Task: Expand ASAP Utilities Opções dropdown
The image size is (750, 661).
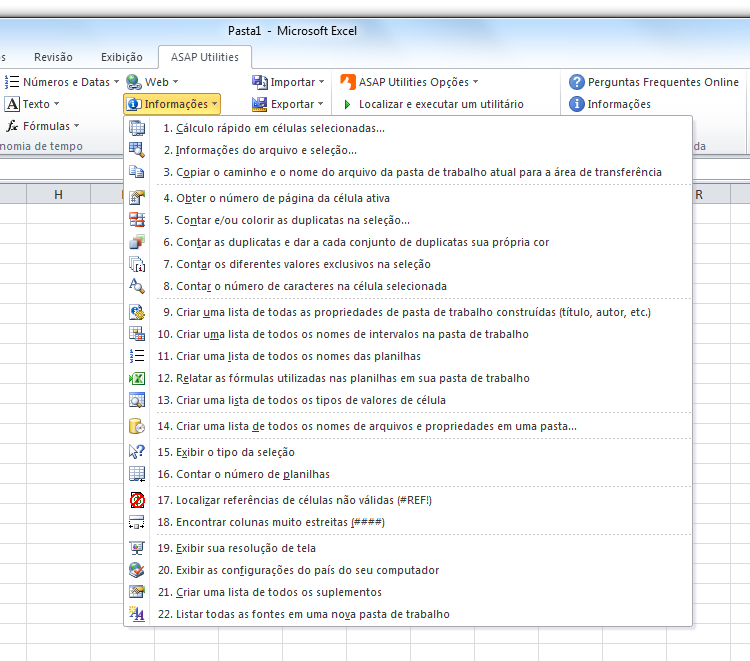Action: point(409,82)
